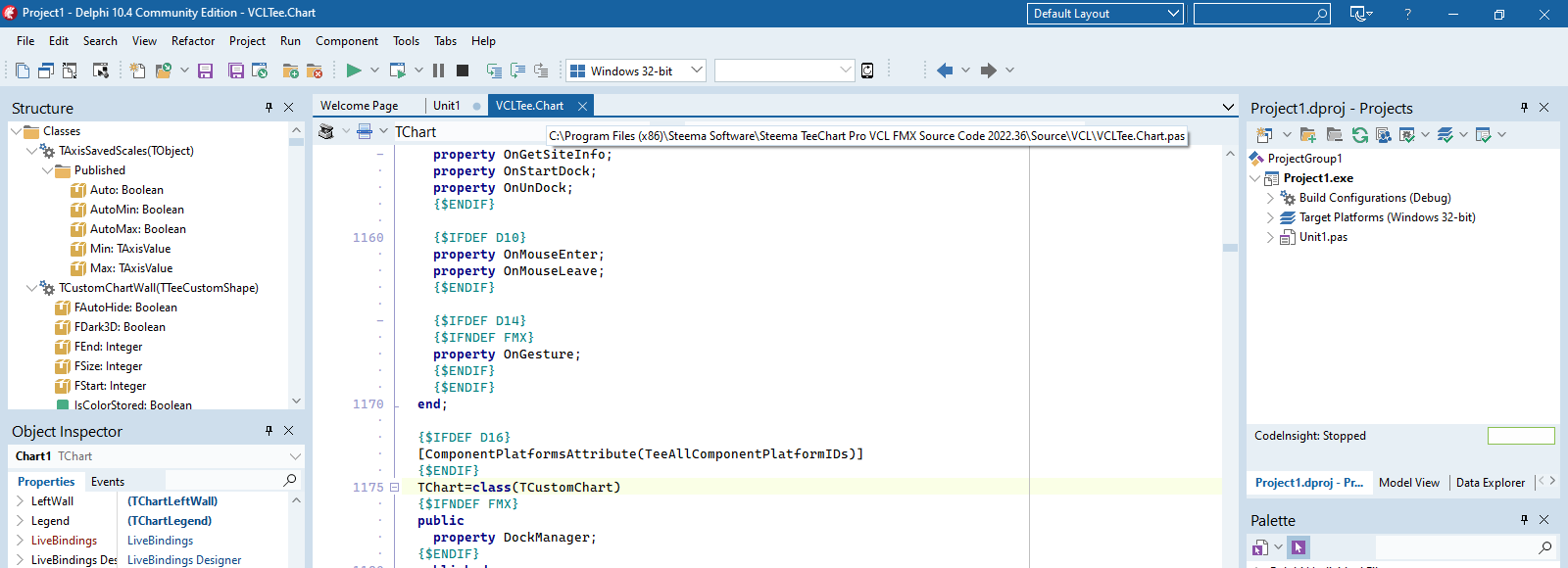
Task: Click the device preview icon beside the empty combo box
Action: click(x=867, y=71)
